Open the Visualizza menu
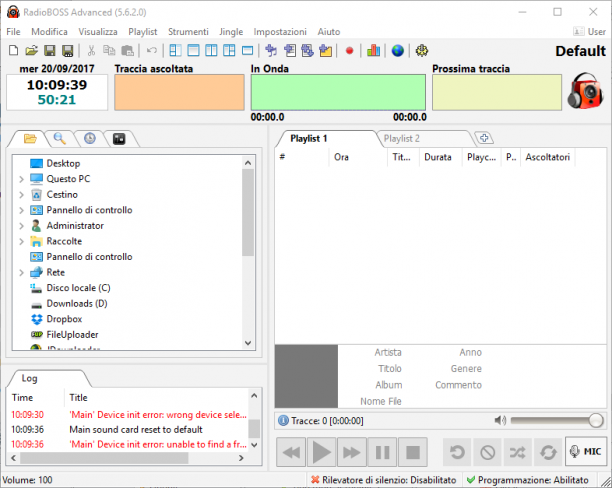612x488 pixels. coord(98,32)
